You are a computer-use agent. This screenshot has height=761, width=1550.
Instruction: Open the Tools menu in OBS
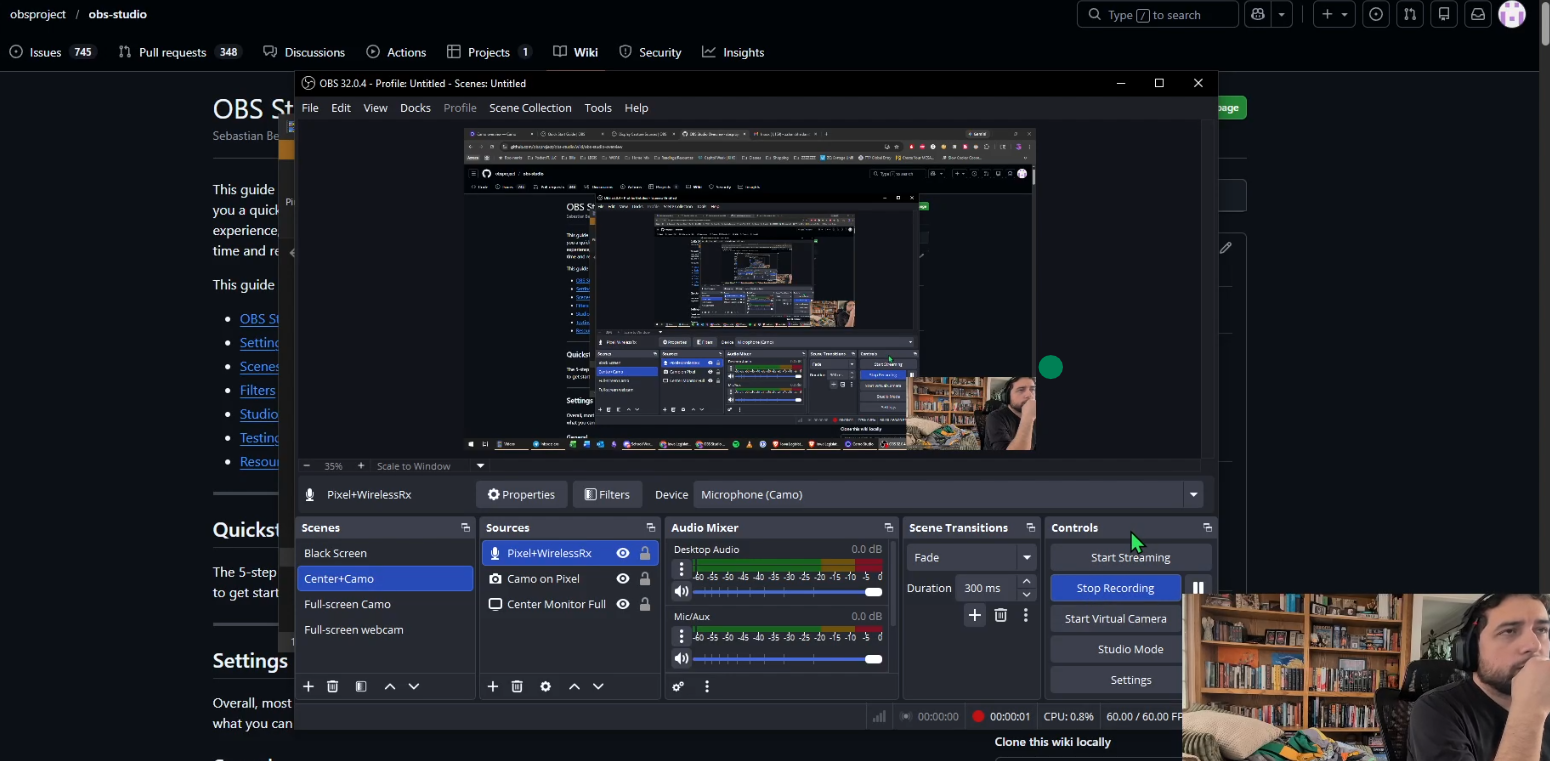pos(598,108)
